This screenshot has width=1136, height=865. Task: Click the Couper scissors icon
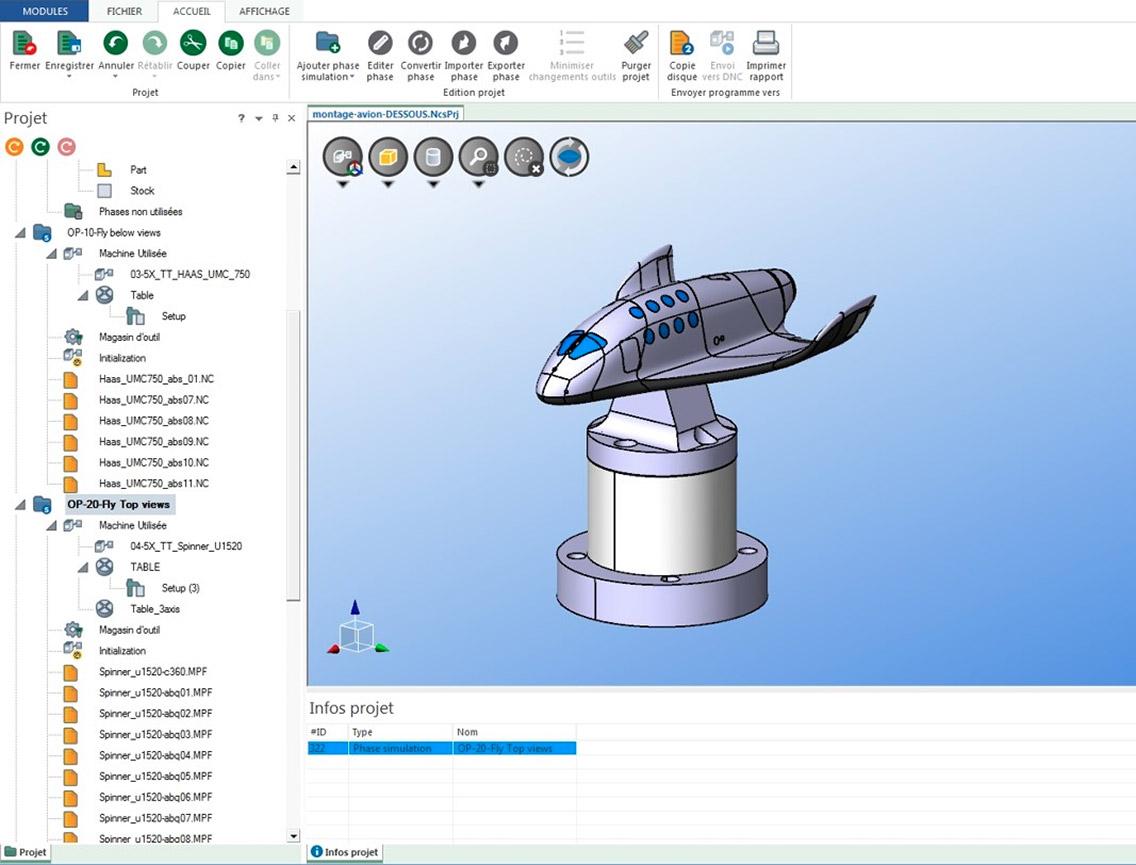coord(193,43)
